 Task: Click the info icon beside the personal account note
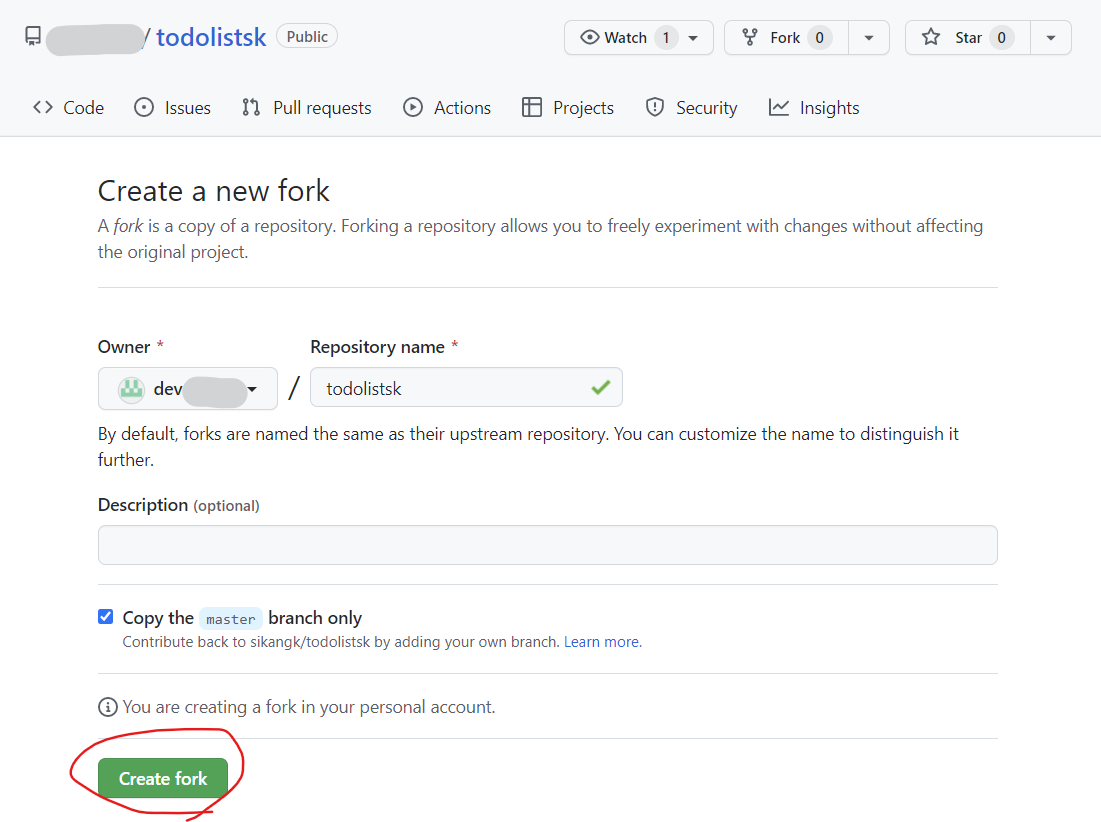107,707
